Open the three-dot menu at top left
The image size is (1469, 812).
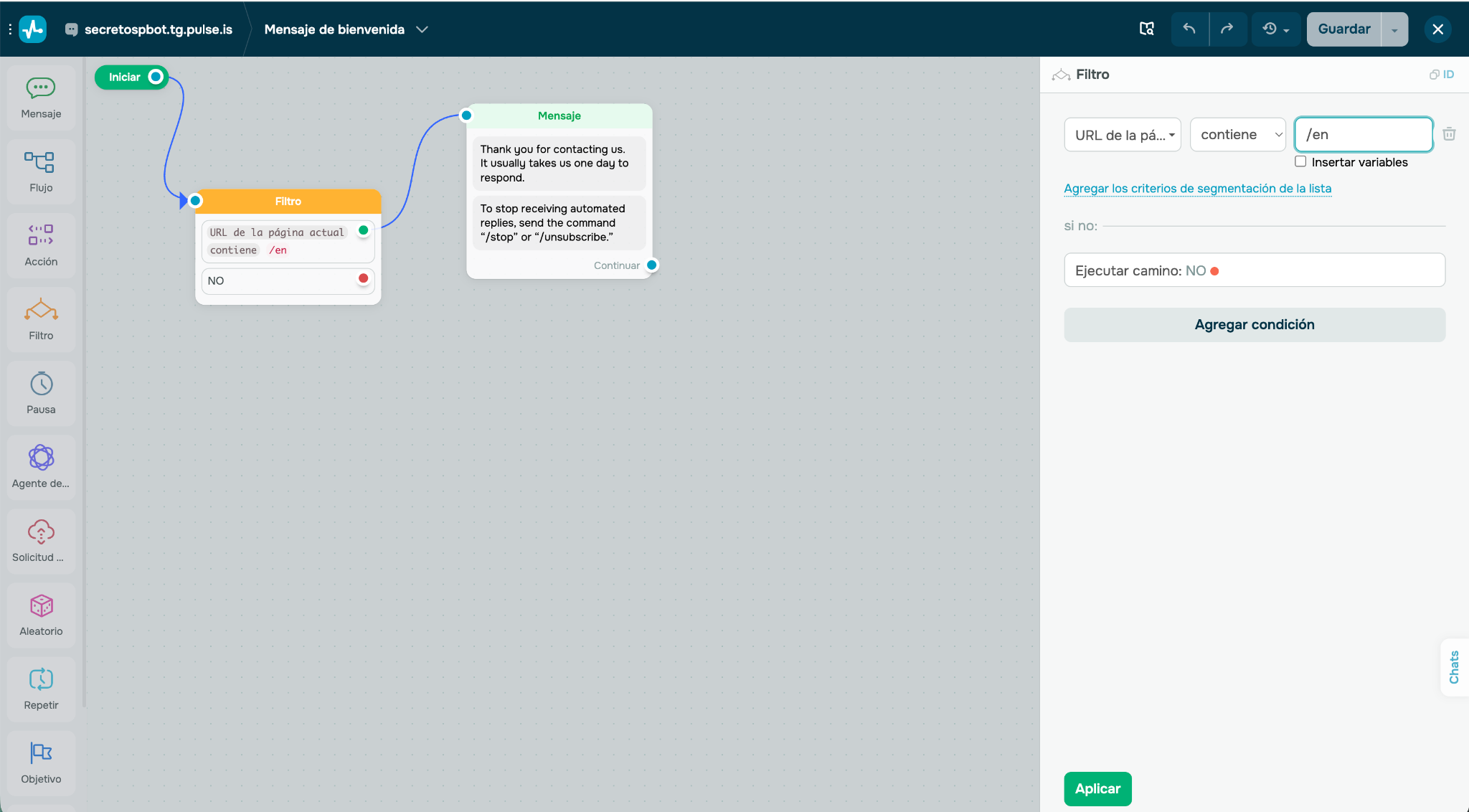(10, 29)
